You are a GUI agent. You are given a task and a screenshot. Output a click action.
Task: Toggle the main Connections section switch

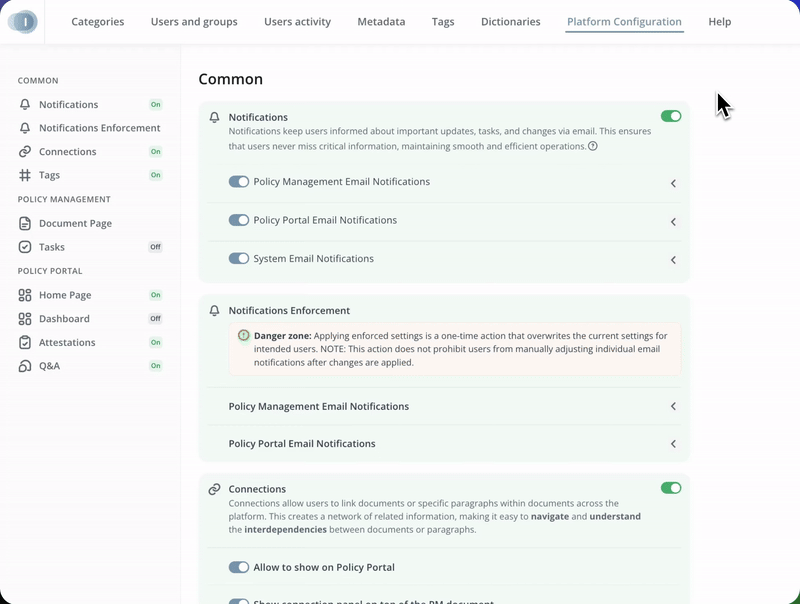click(670, 488)
